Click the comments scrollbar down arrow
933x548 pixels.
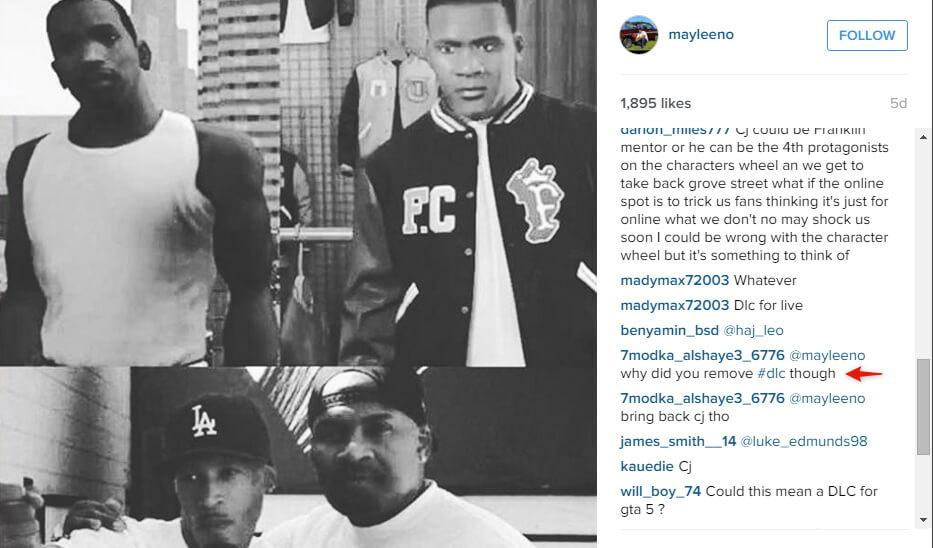923,519
